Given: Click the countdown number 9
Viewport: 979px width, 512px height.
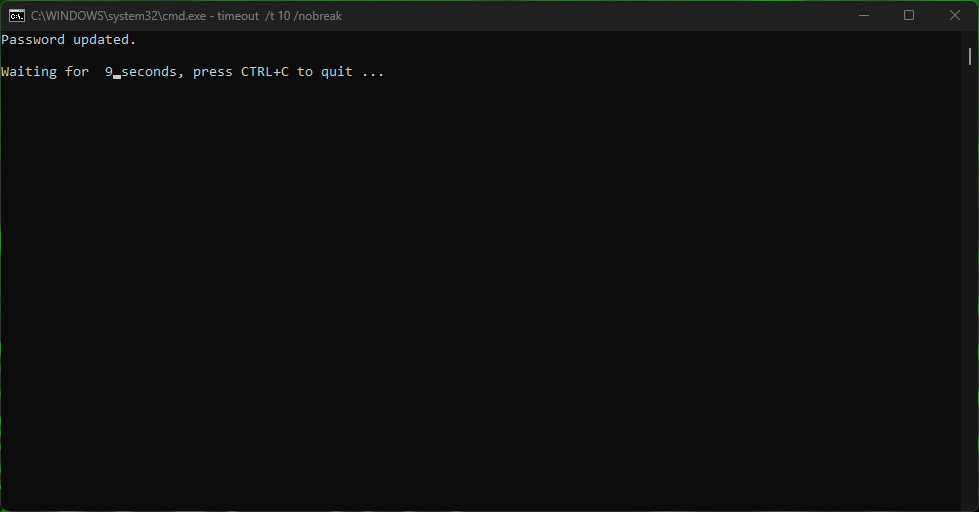Looking at the screenshot, I should (x=109, y=72).
